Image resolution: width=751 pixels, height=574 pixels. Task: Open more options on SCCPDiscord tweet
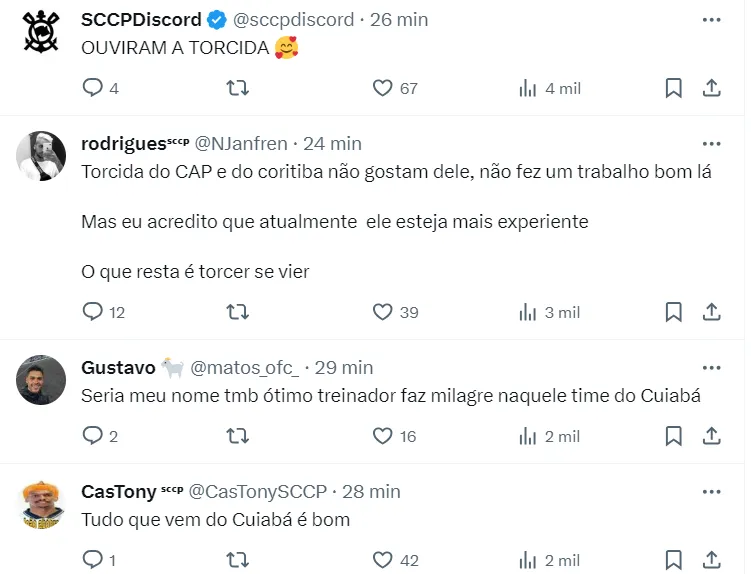[711, 19]
